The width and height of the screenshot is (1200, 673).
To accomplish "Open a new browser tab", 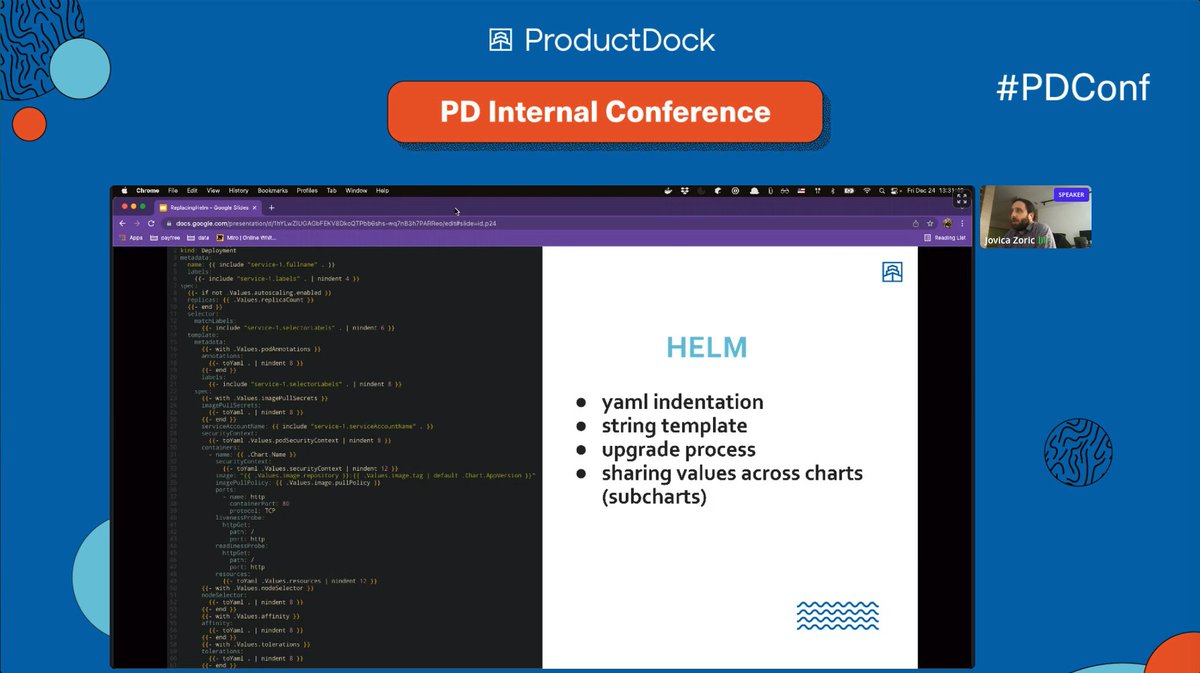I will click(271, 208).
